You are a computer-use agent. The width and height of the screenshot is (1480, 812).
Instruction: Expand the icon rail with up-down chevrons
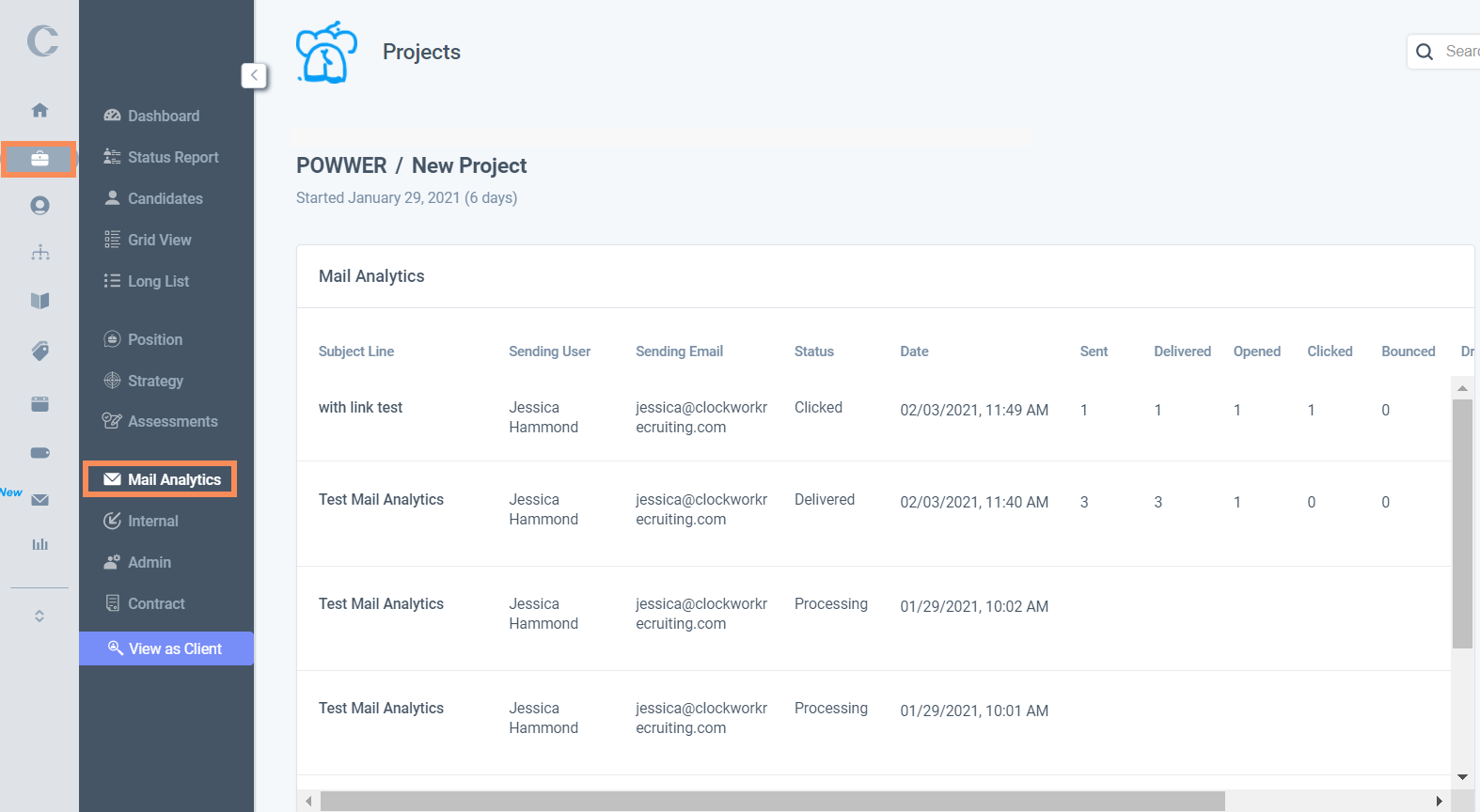(x=39, y=616)
